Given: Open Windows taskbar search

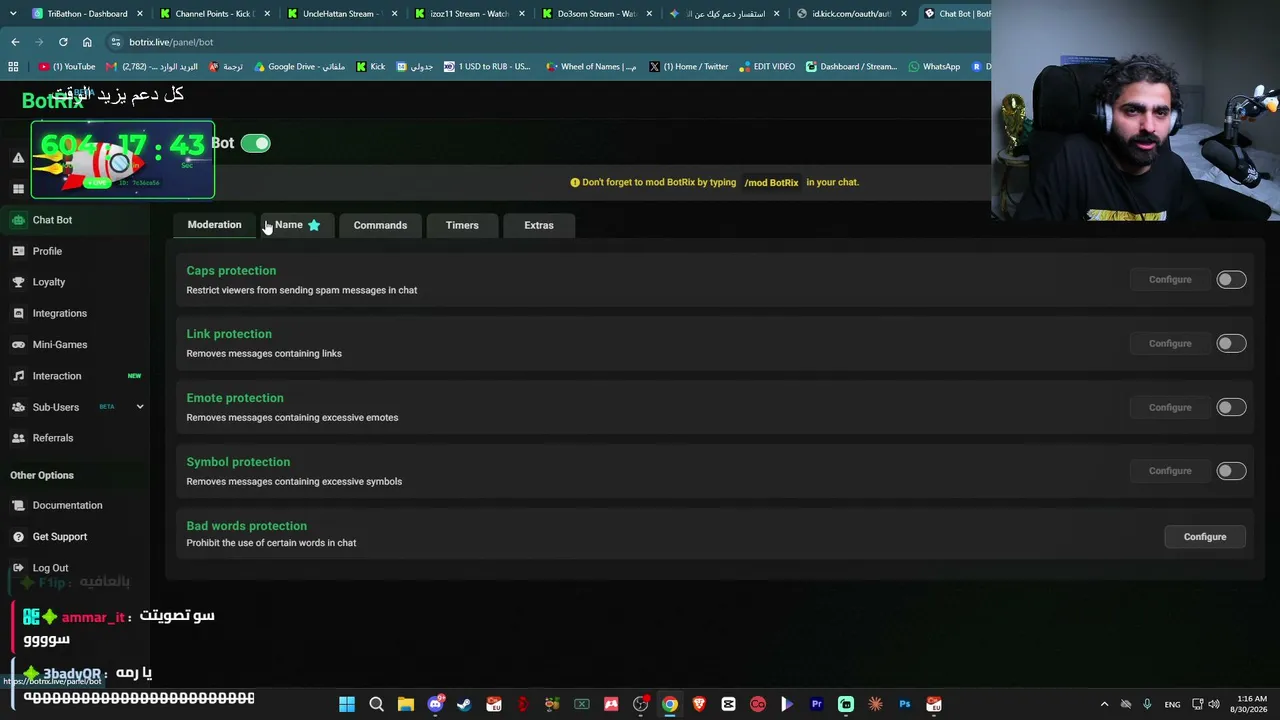Looking at the screenshot, I should point(376,704).
